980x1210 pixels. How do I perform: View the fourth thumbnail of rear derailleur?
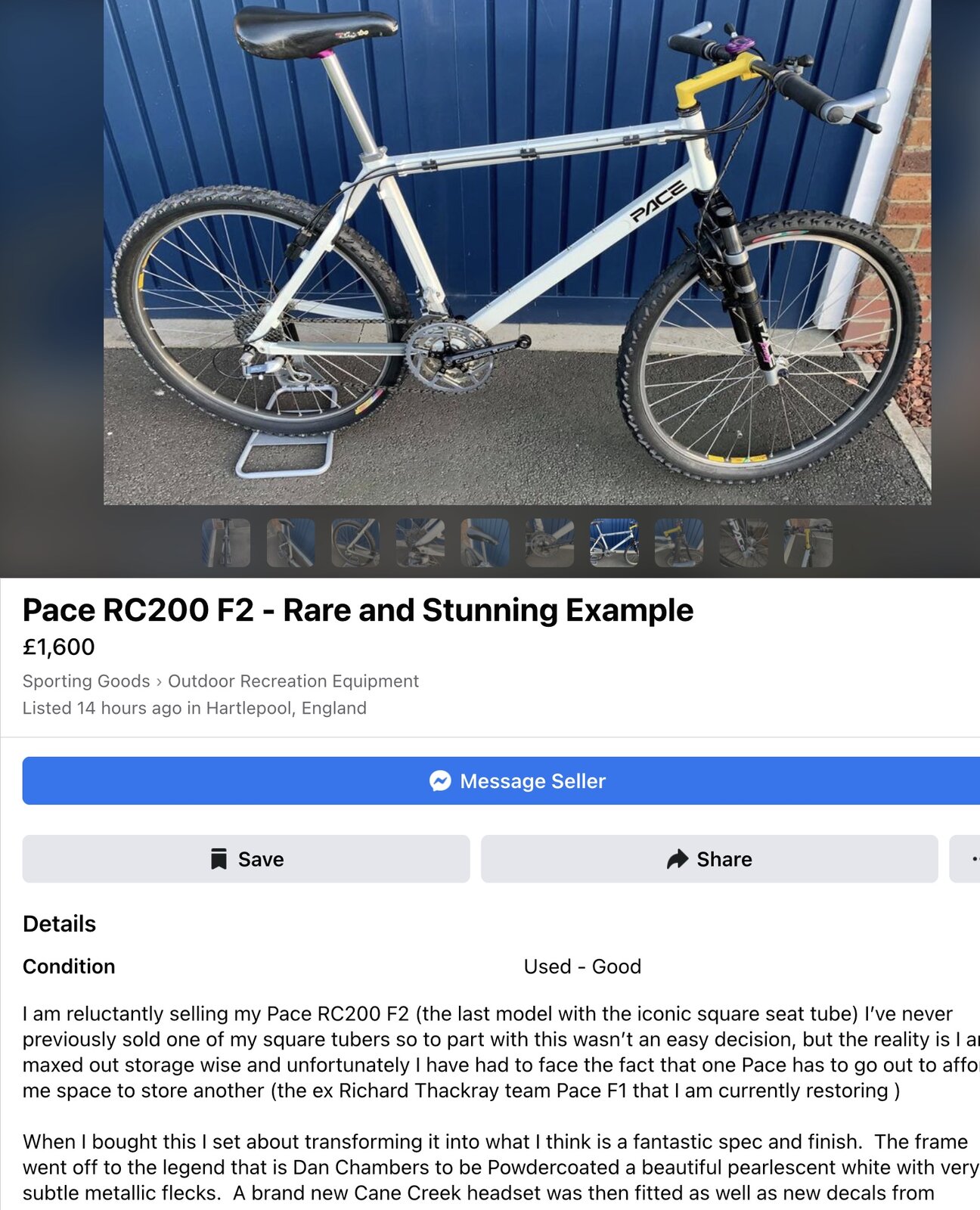coord(420,543)
